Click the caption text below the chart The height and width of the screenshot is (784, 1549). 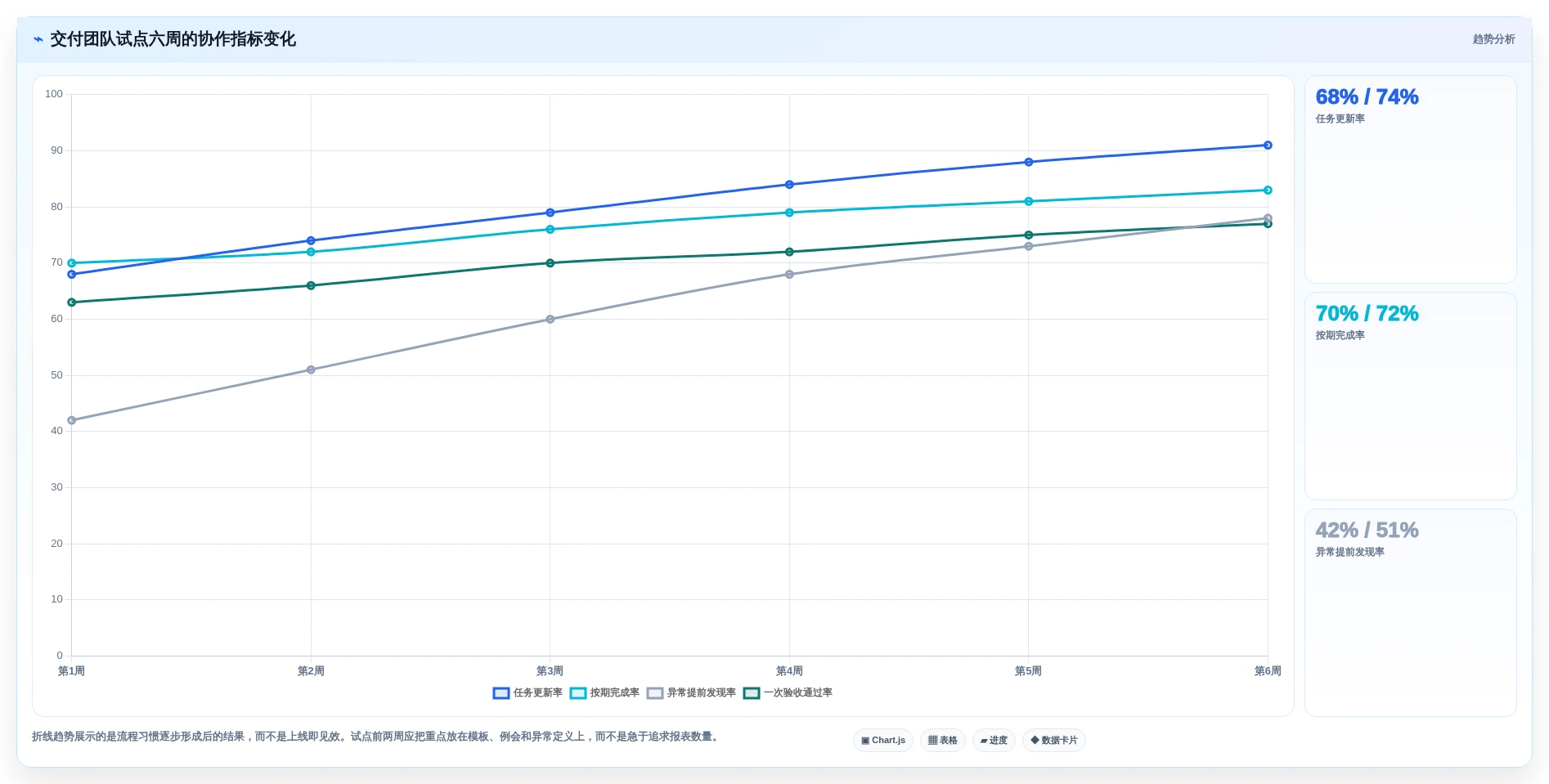pyautogui.click(x=377, y=737)
